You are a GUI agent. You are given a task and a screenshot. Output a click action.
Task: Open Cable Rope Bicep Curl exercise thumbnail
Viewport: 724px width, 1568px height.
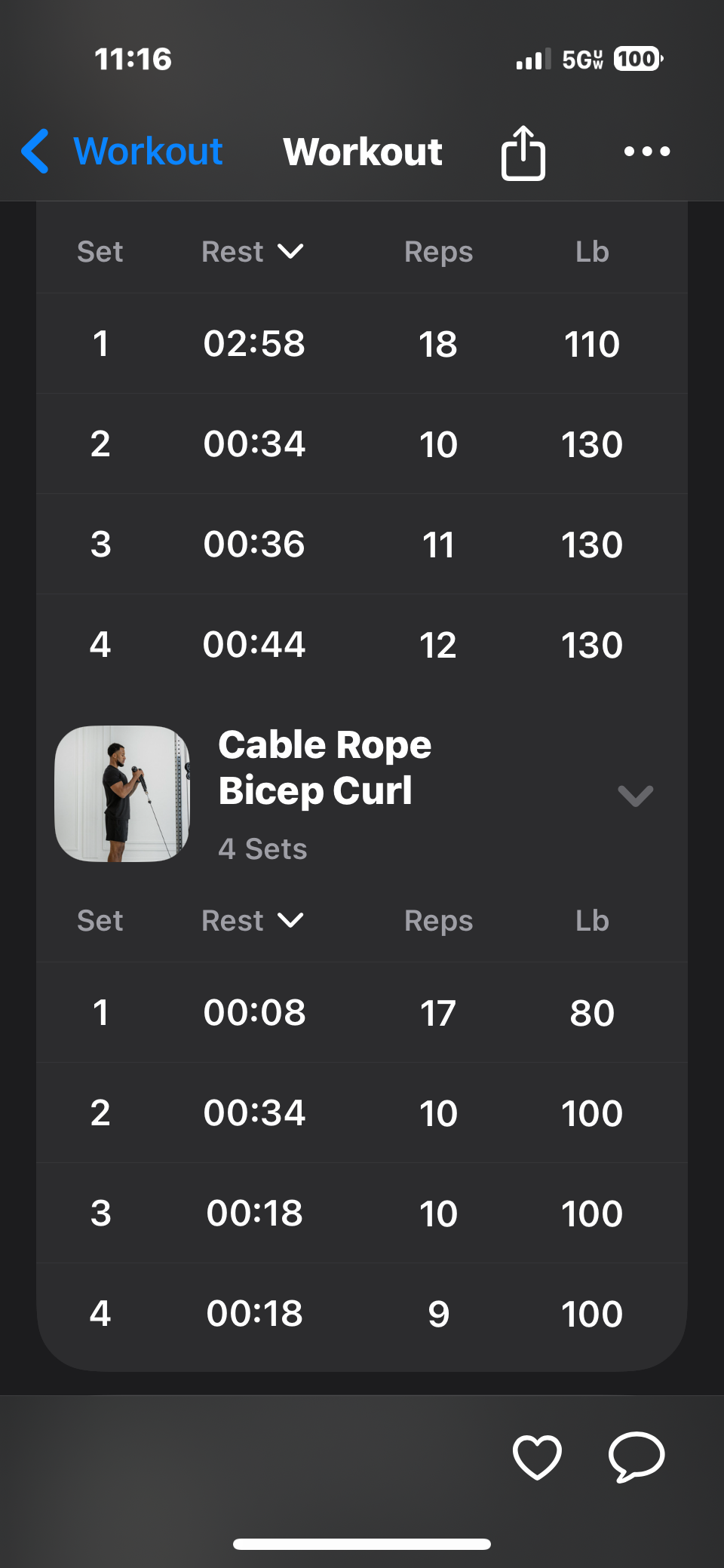click(x=122, y=793)
